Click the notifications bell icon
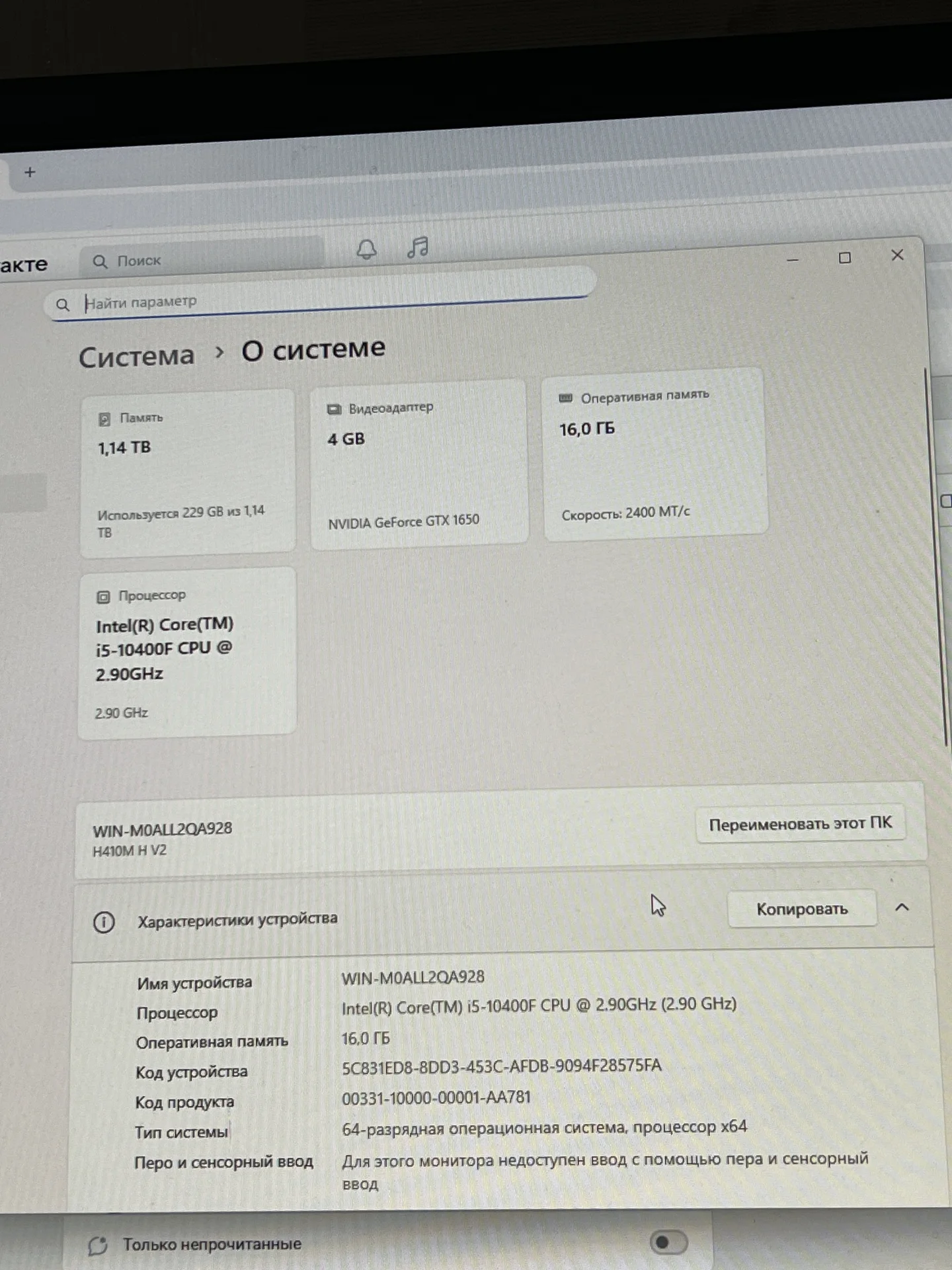The width and height of the screenshot is (952, 1270). pos(367,249)
